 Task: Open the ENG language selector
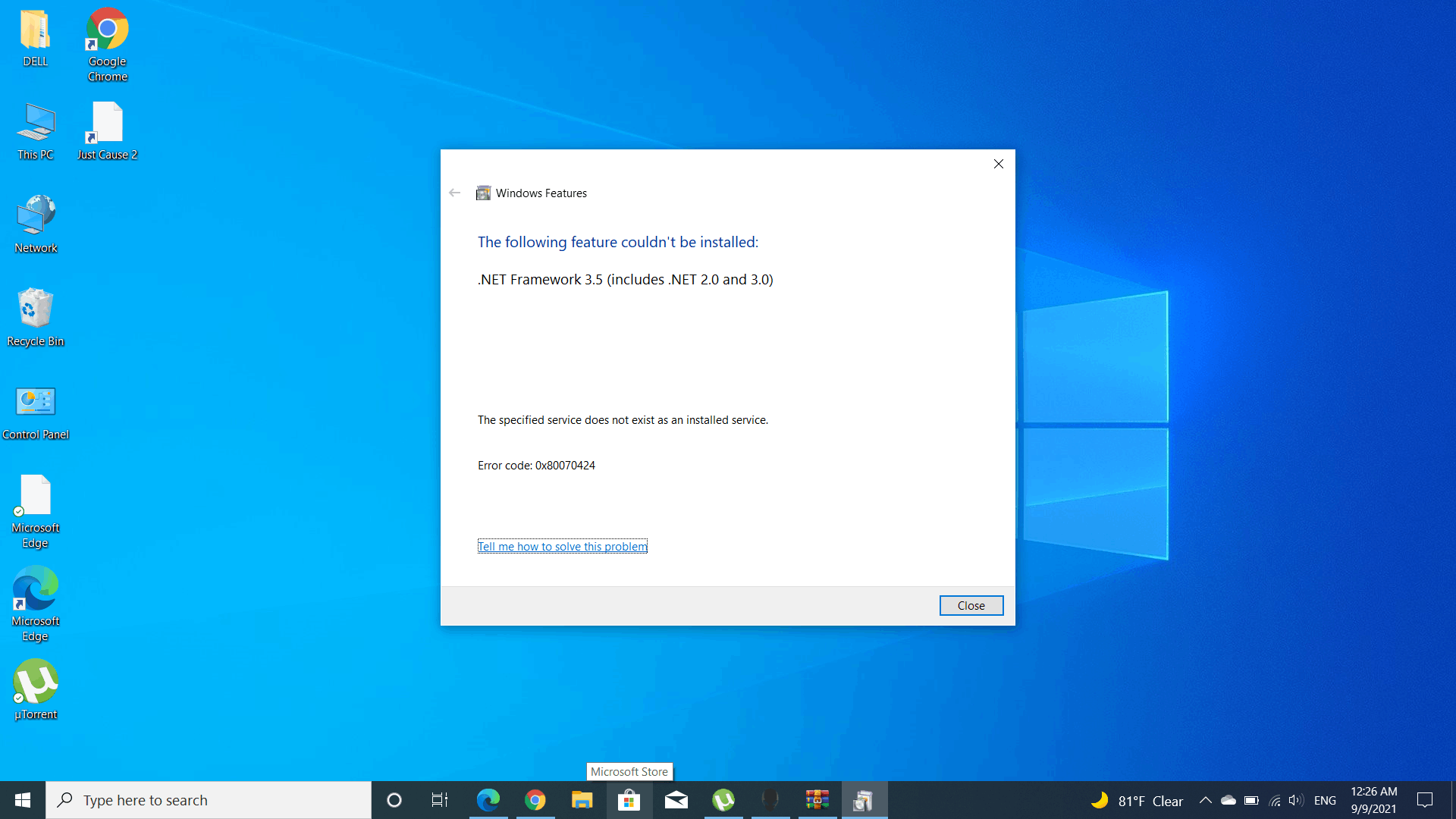1325,800
